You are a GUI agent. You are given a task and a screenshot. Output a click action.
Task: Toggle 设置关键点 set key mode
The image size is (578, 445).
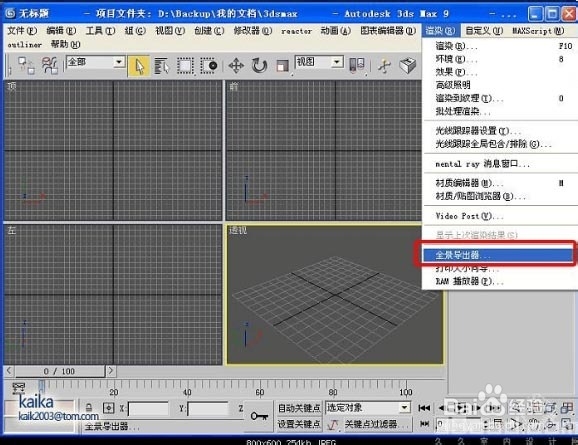tap(299, 424)
